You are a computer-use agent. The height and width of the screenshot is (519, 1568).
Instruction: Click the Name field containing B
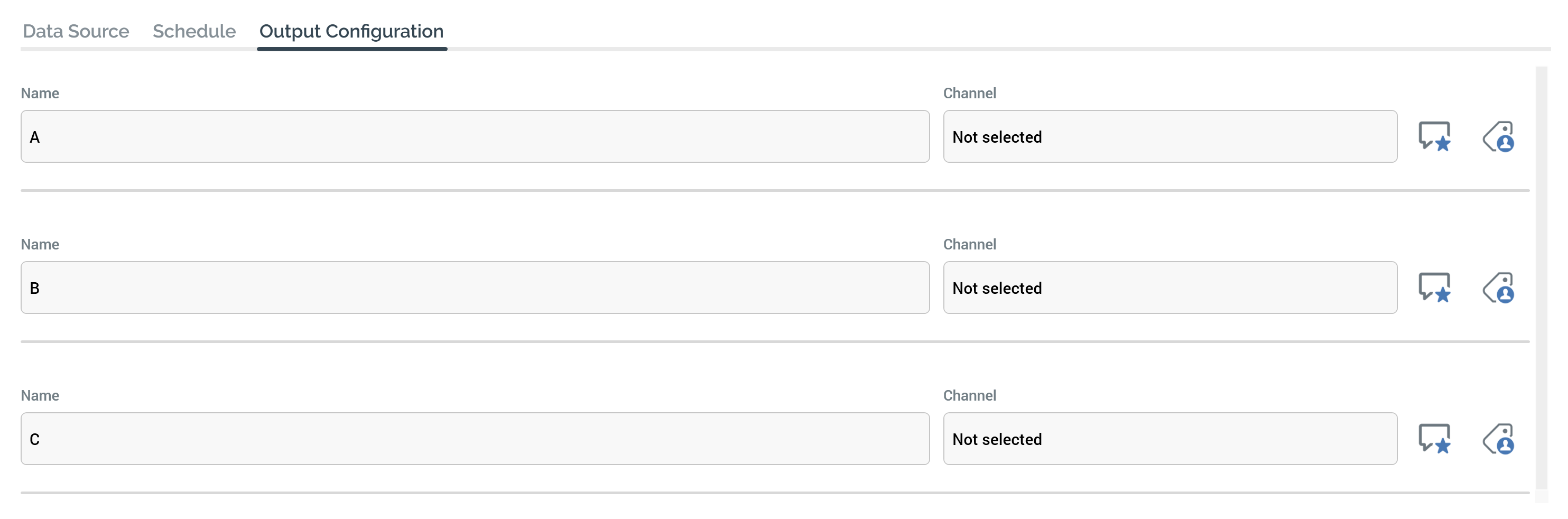pyautogui.click(x=475, y=288)
